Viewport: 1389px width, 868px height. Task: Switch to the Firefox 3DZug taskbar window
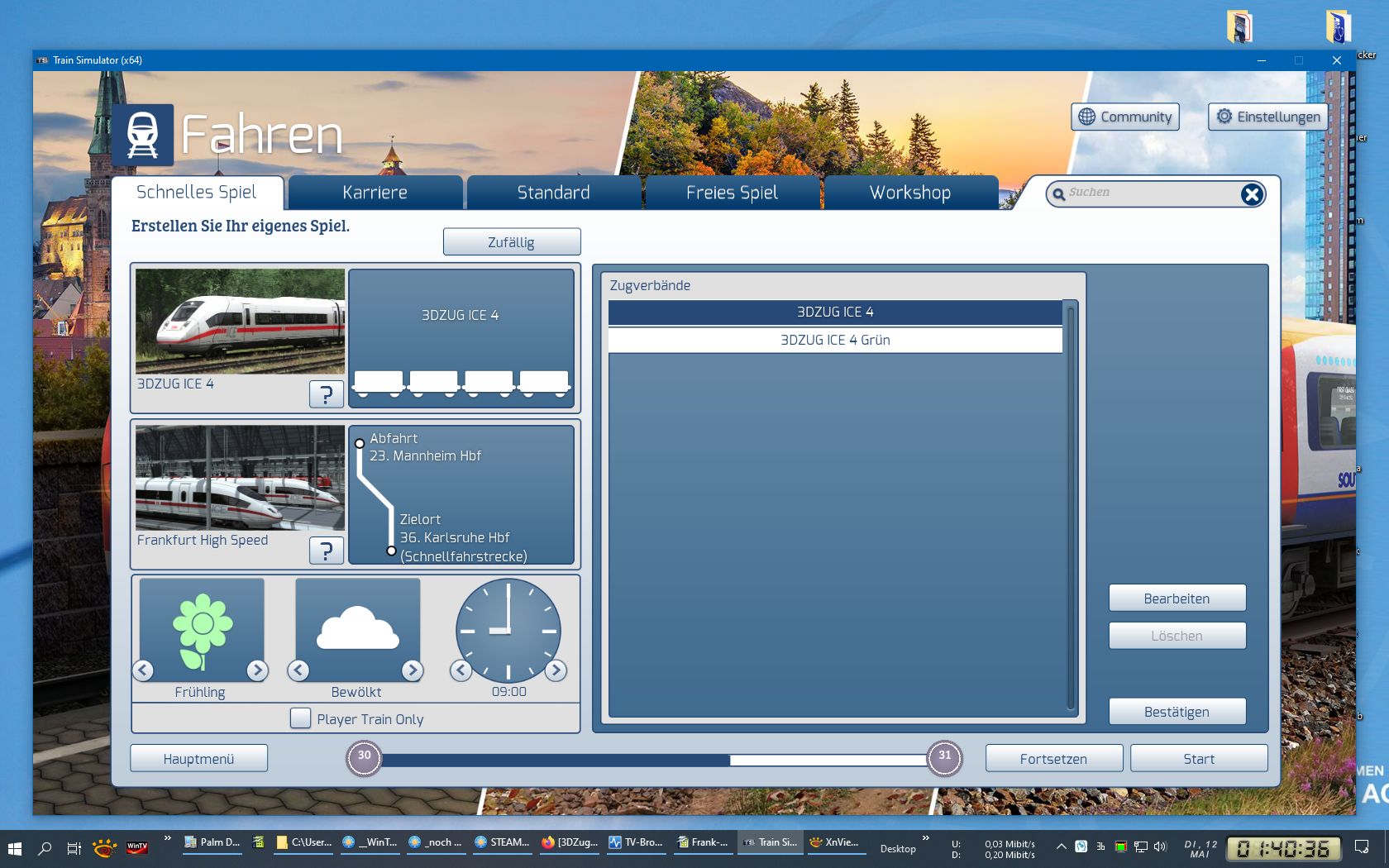pyautogui.click(x=570, y=843)
